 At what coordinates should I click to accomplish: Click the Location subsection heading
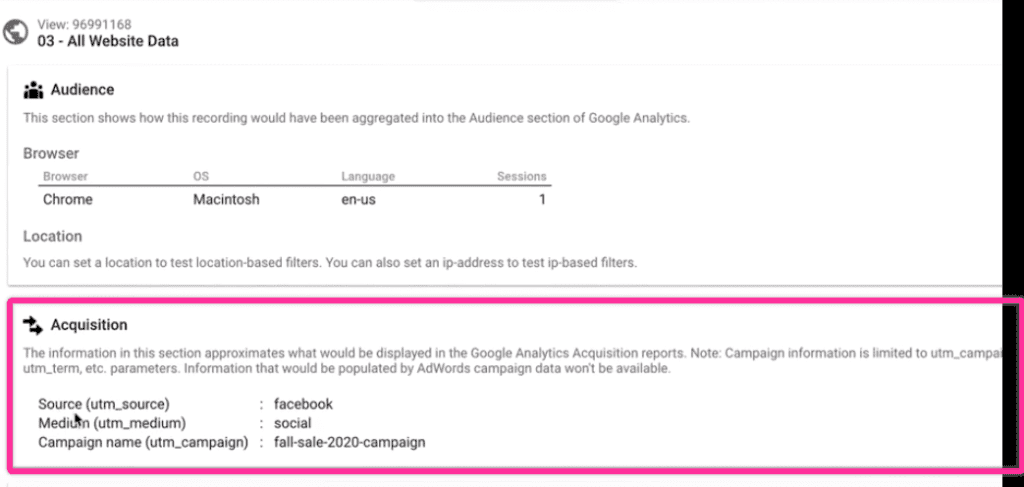pyautogui.click(x=53, y=236)
